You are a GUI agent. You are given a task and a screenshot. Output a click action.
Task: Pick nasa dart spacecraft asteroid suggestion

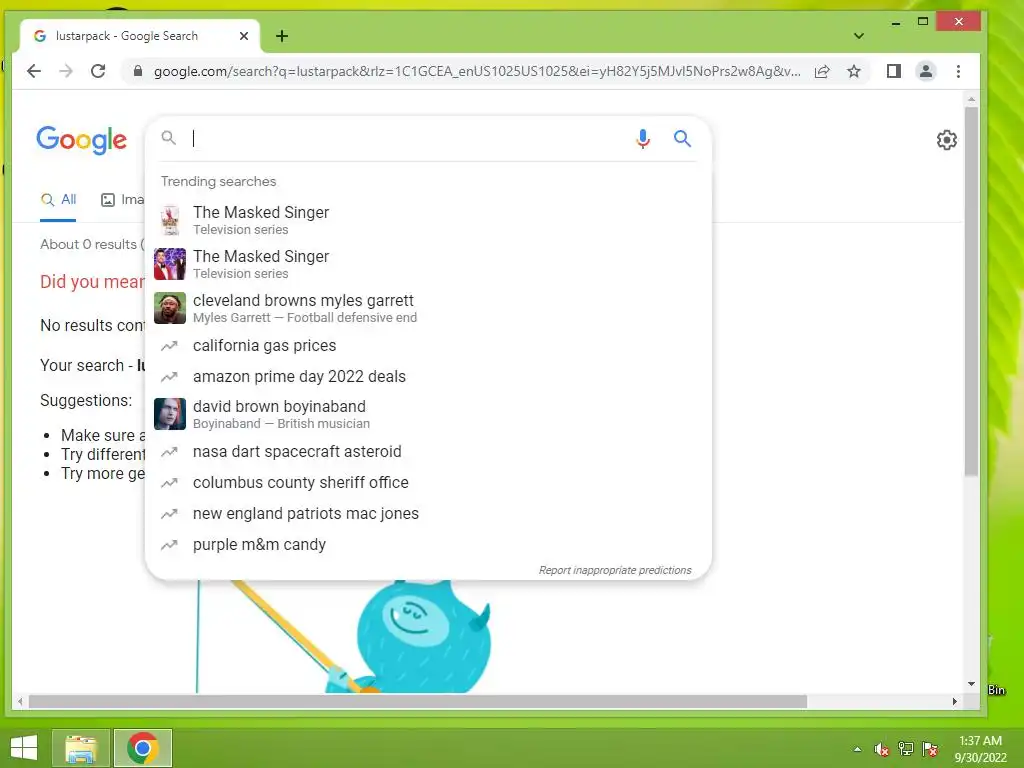tap(428, 451)
